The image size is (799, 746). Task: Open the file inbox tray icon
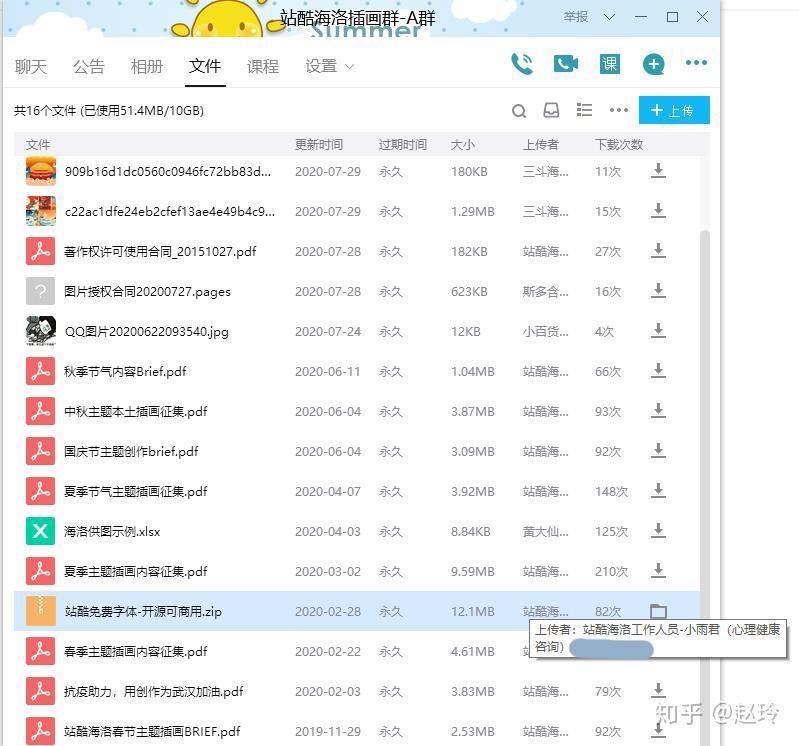[551, 110]
